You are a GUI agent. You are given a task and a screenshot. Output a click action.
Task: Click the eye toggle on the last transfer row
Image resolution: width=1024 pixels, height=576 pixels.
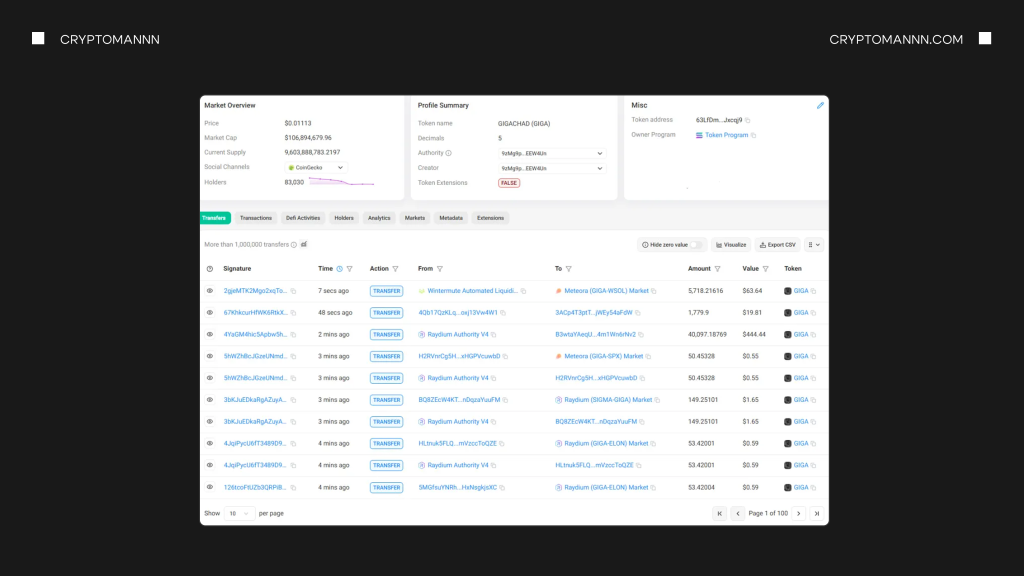[x=209, y=487]
